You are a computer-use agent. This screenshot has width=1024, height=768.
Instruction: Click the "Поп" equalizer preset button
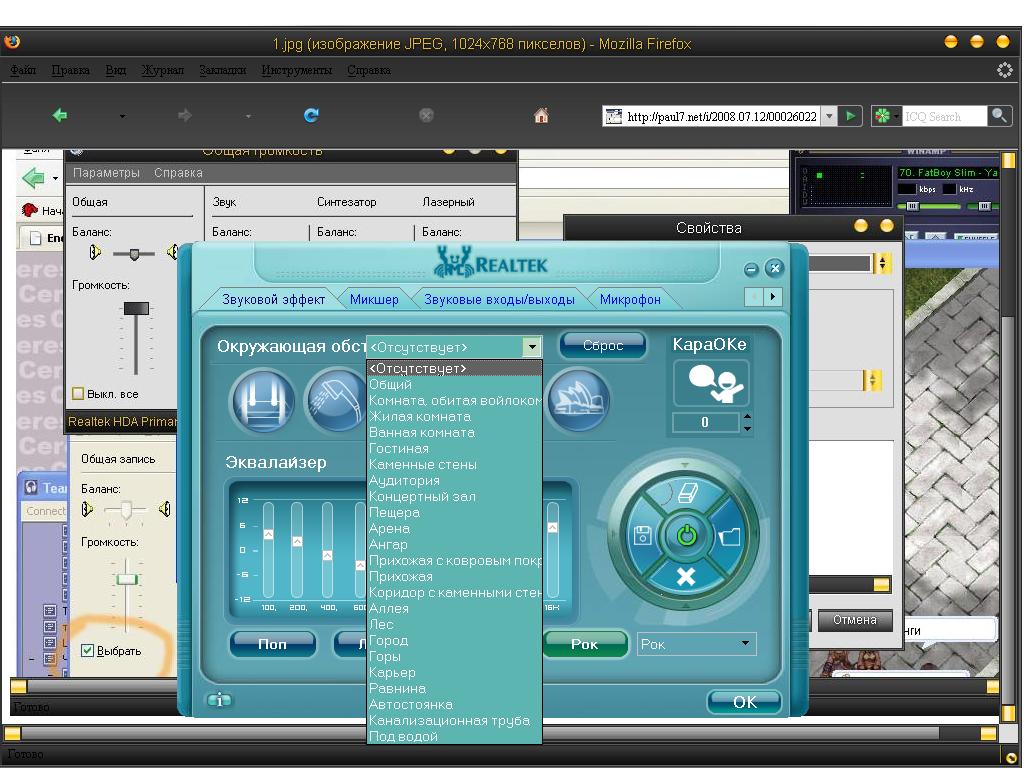272,644
